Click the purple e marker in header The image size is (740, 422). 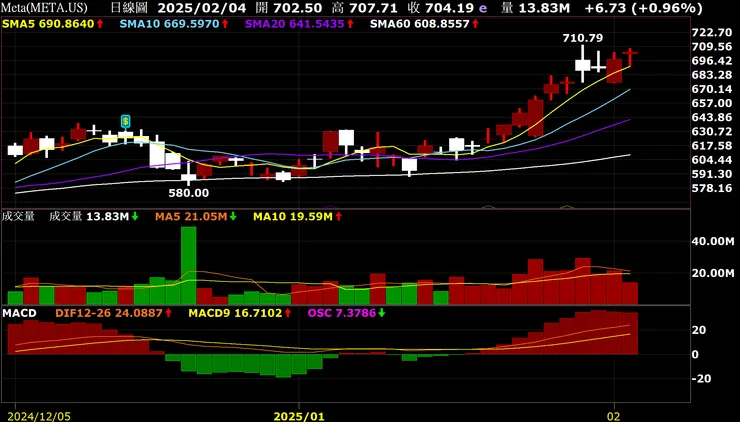[x=482, y=8]
